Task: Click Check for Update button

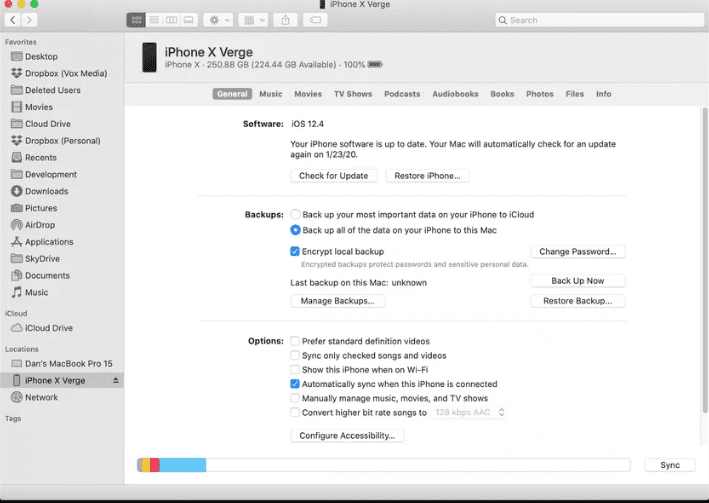Action: [334, 176]
